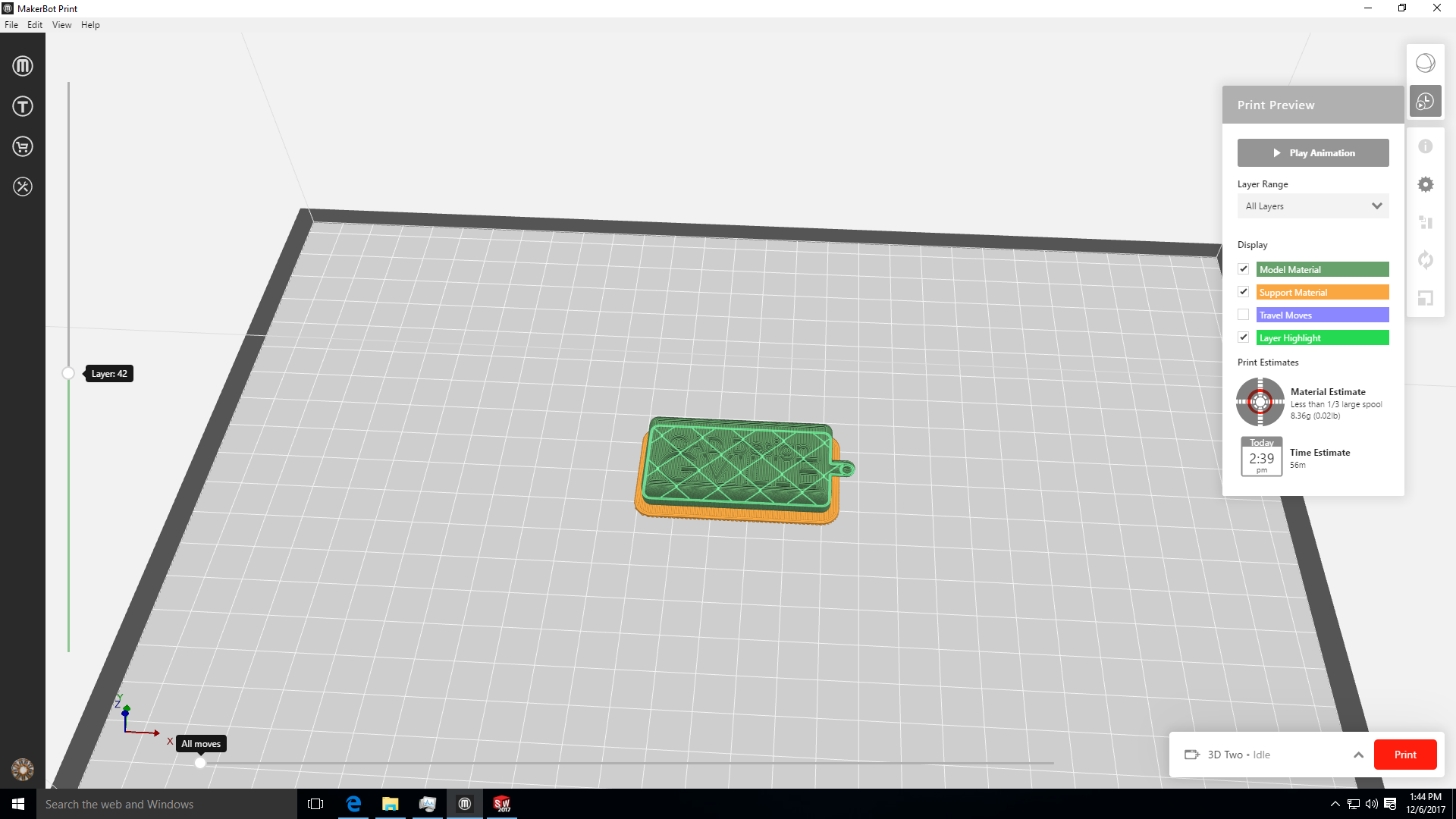The width and height of the screenshot is (1456, 819).
Task: Switch to the 3D model view icon
Action: [1426, 63]
